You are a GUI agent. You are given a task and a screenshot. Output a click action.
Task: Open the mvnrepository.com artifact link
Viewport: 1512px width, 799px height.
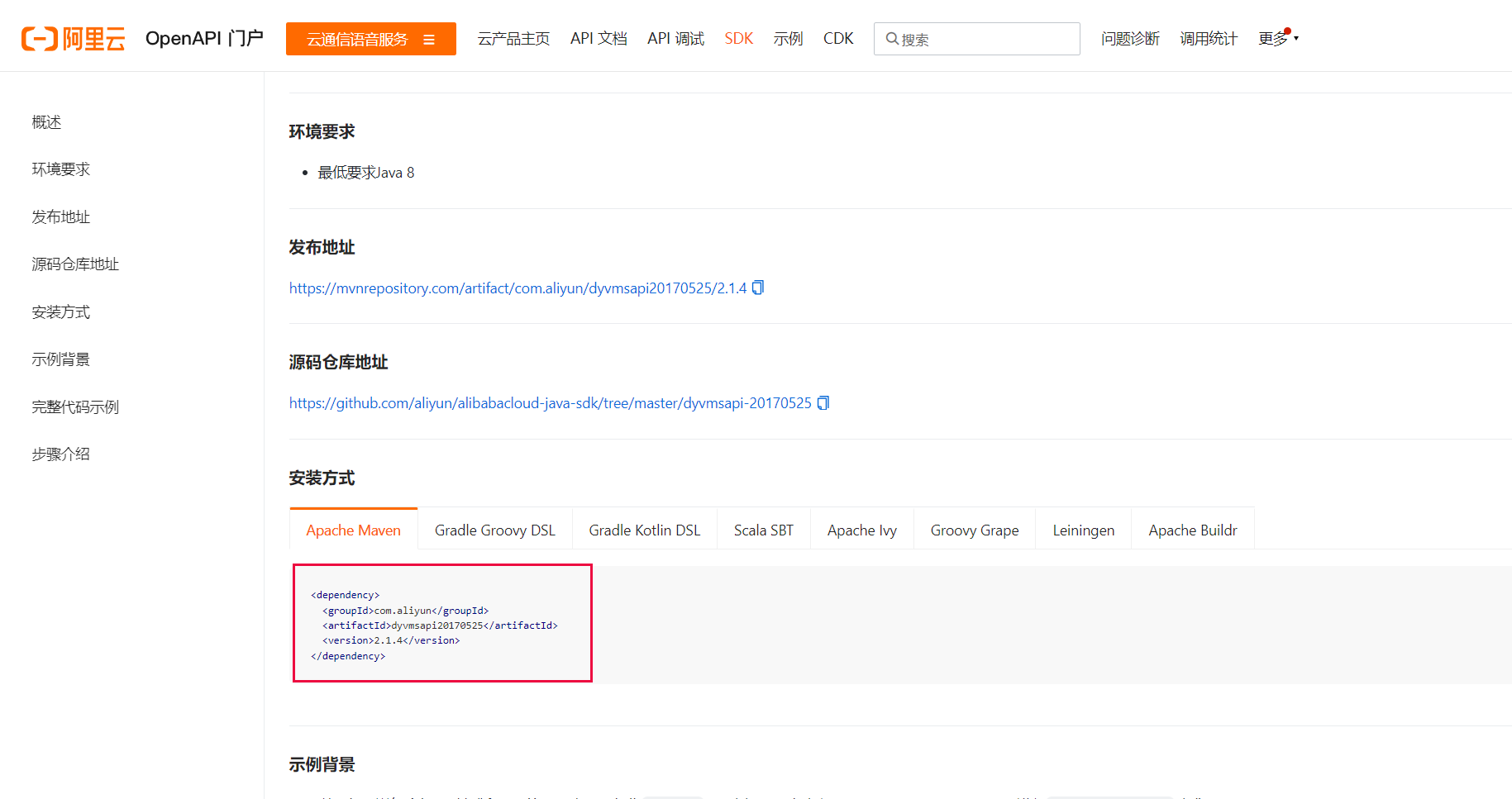pos(518,288)
